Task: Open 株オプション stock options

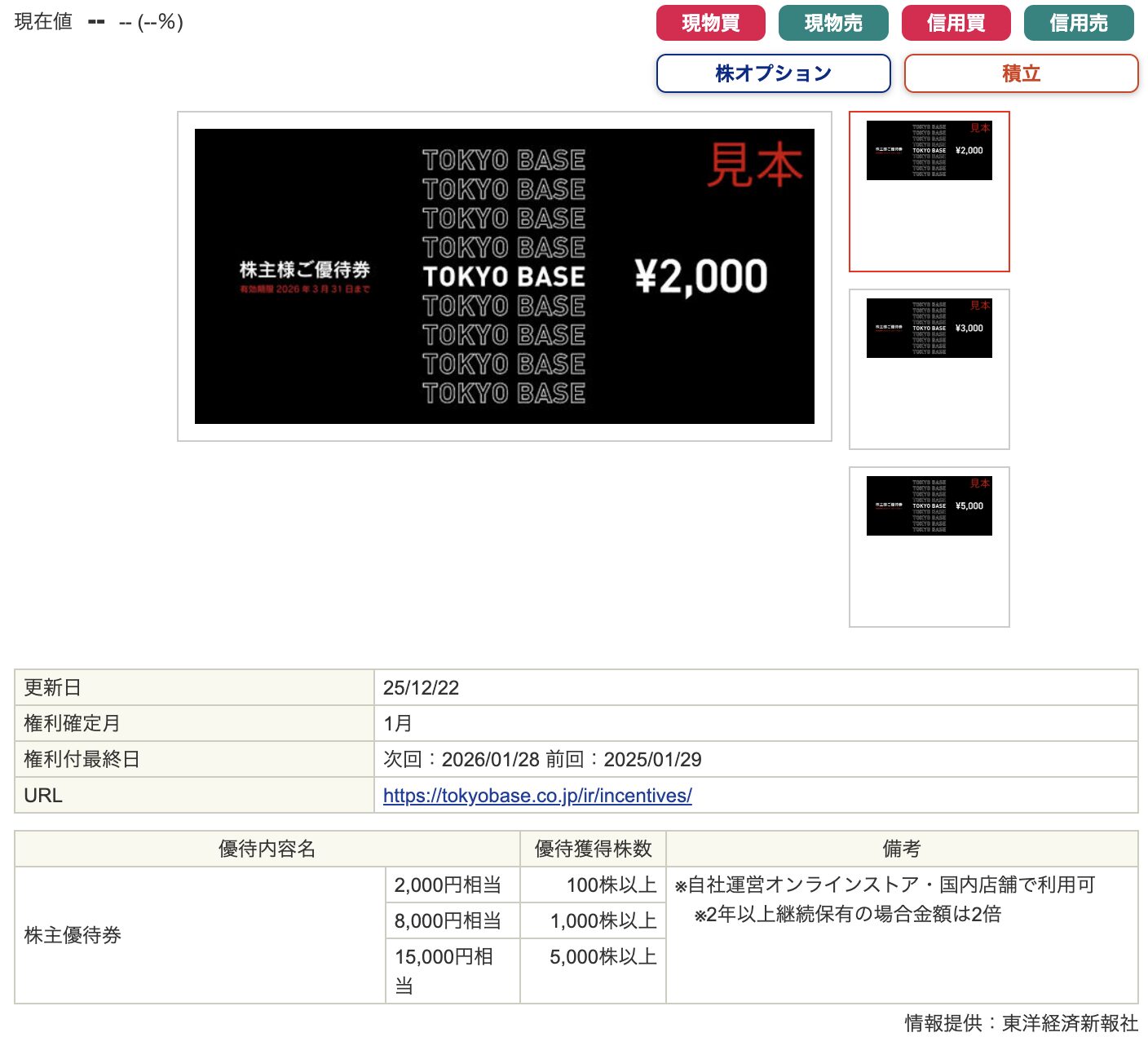Action: coord(773,73)
